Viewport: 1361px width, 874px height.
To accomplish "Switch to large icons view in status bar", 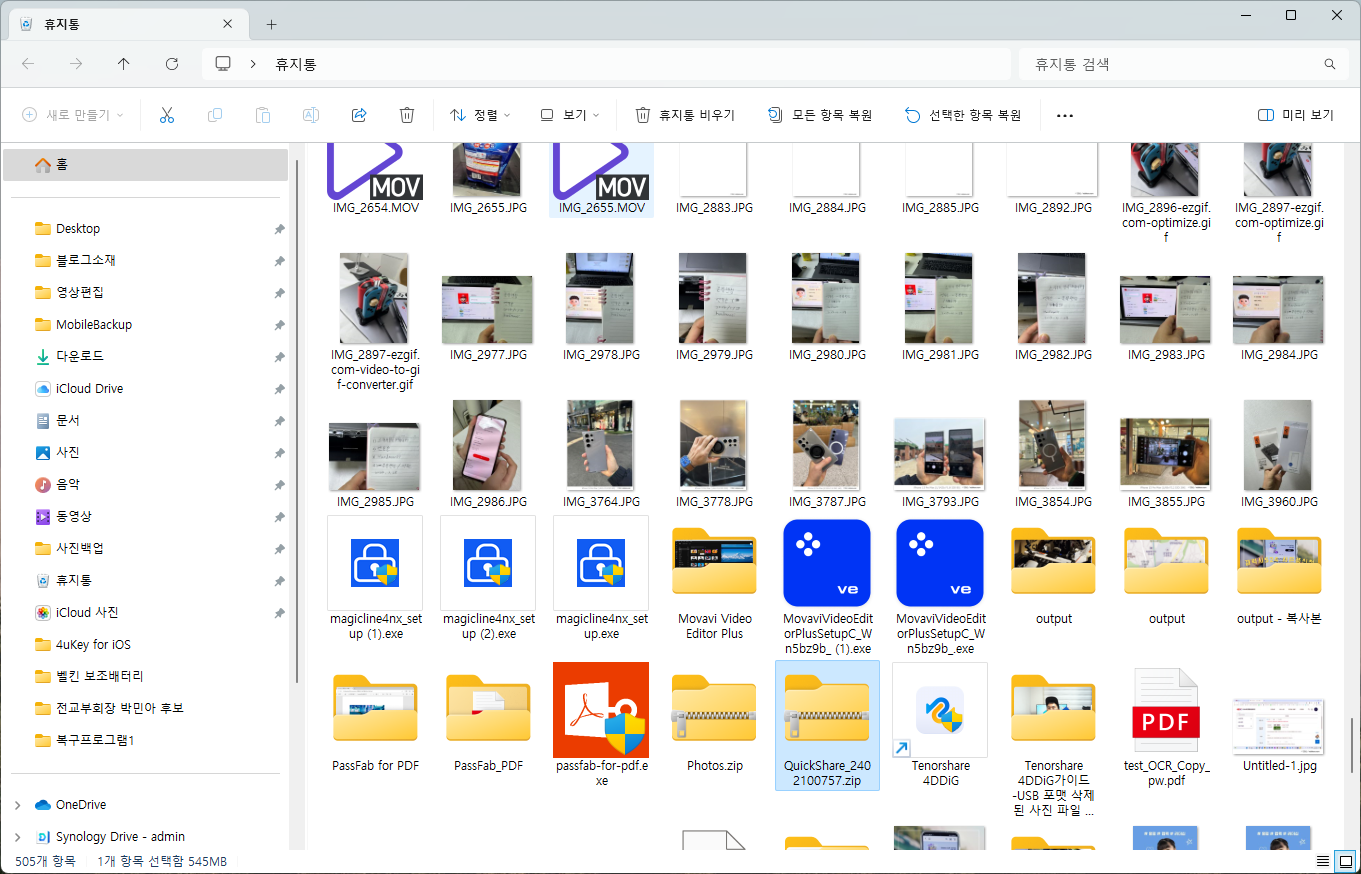I will pos(1346,861).
